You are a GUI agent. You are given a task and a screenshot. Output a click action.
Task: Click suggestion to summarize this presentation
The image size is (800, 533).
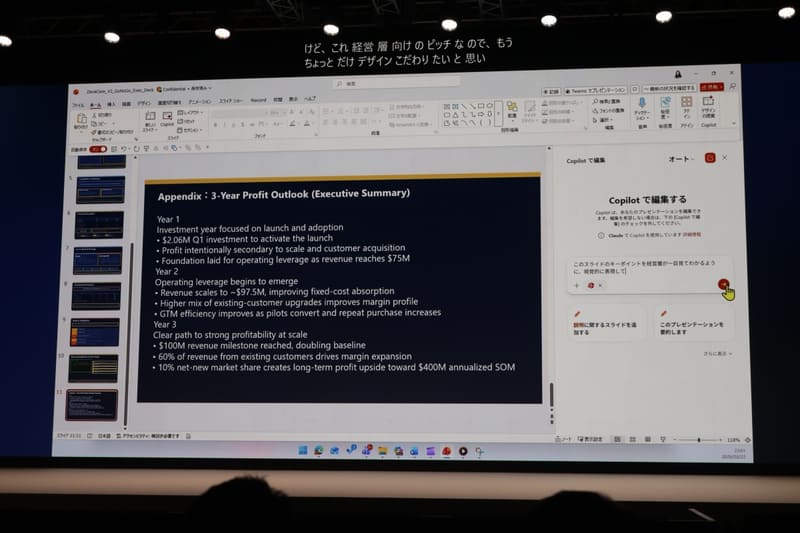click(x=693, y=323)
